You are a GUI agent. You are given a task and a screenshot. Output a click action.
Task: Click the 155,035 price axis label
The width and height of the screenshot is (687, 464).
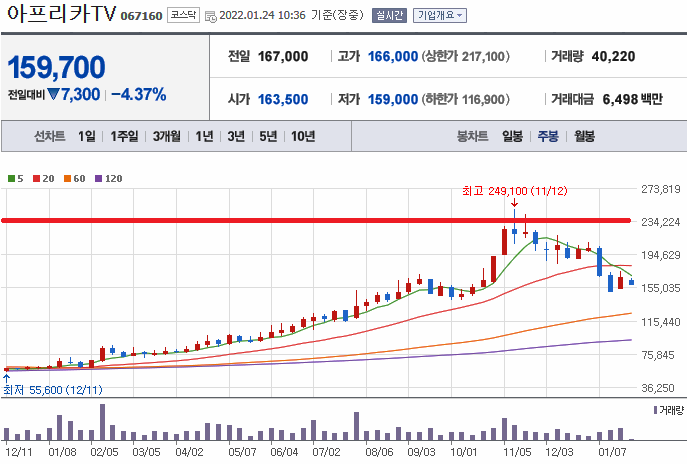coord(661,288)
